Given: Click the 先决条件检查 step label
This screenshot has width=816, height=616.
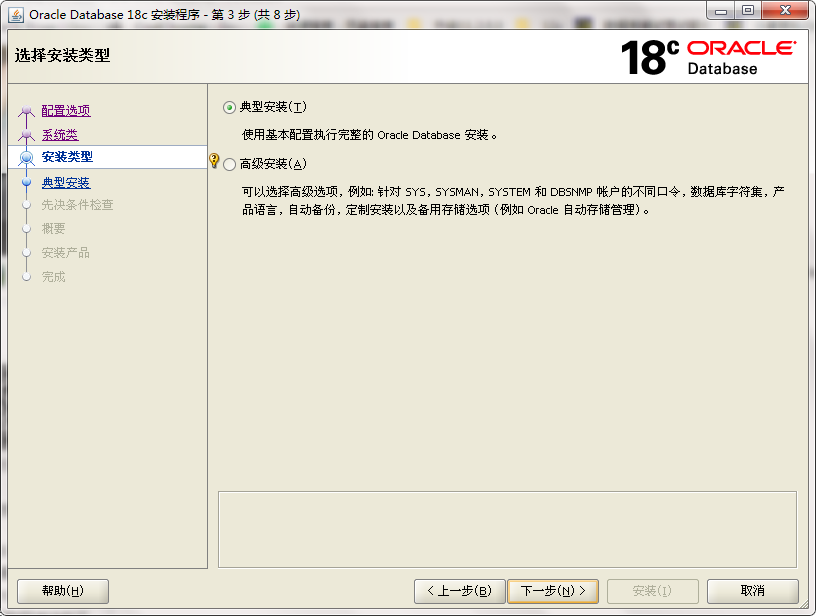Looking at the screenshot, I should 78,205.
